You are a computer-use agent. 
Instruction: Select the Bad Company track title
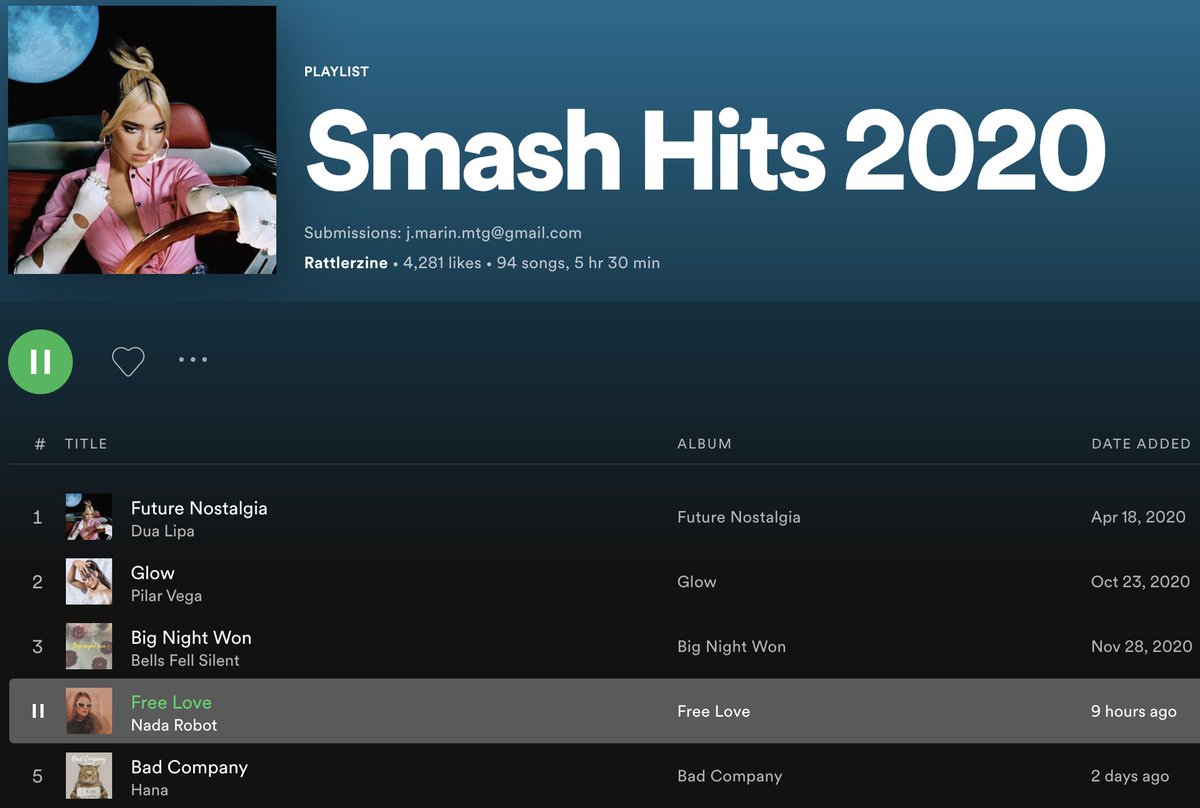coord(189,767)
